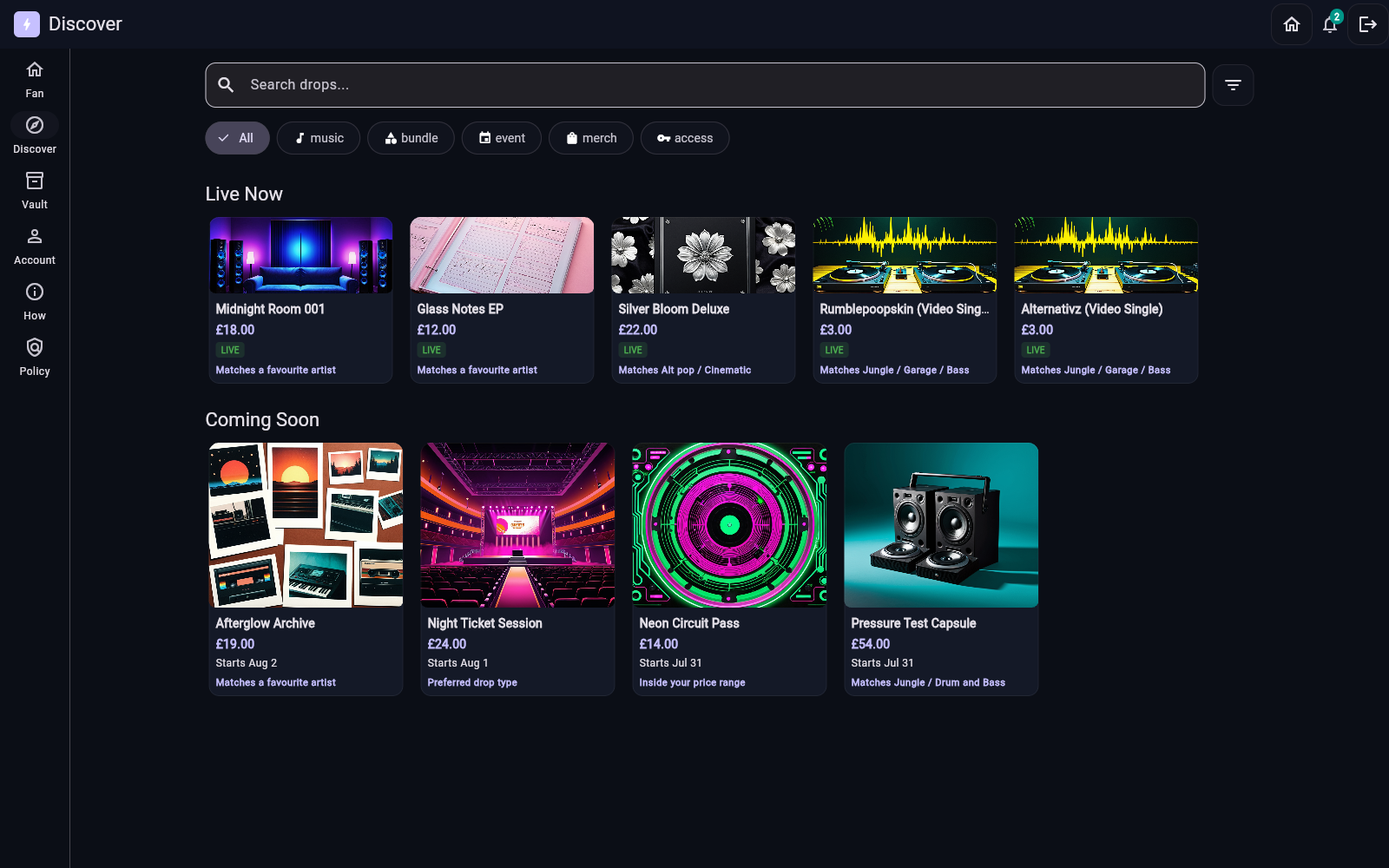Open Night Ticket Session cover image

[517, 525]
